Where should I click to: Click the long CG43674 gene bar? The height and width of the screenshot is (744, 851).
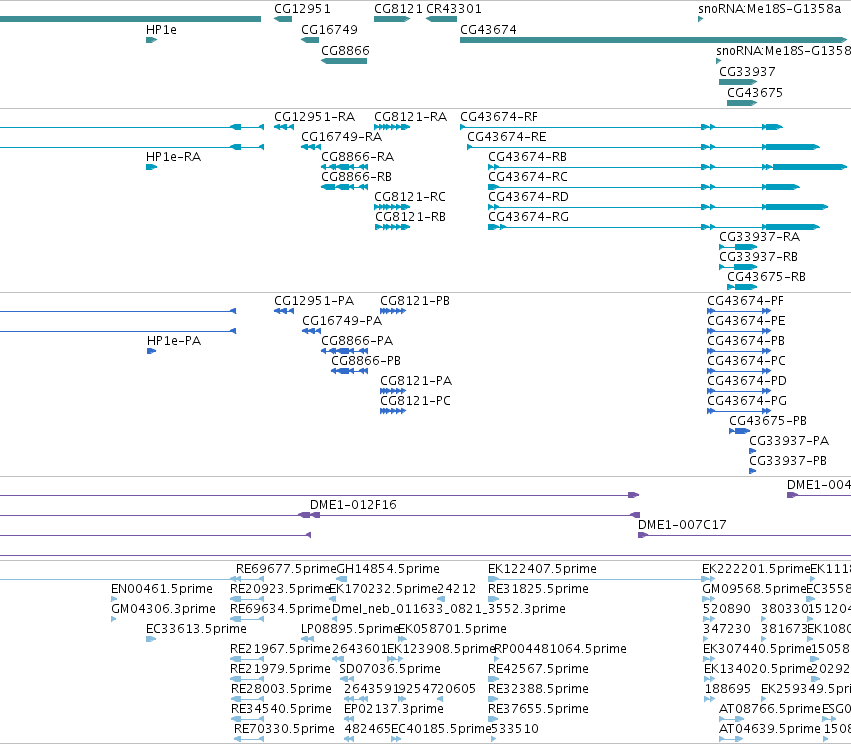653,40
